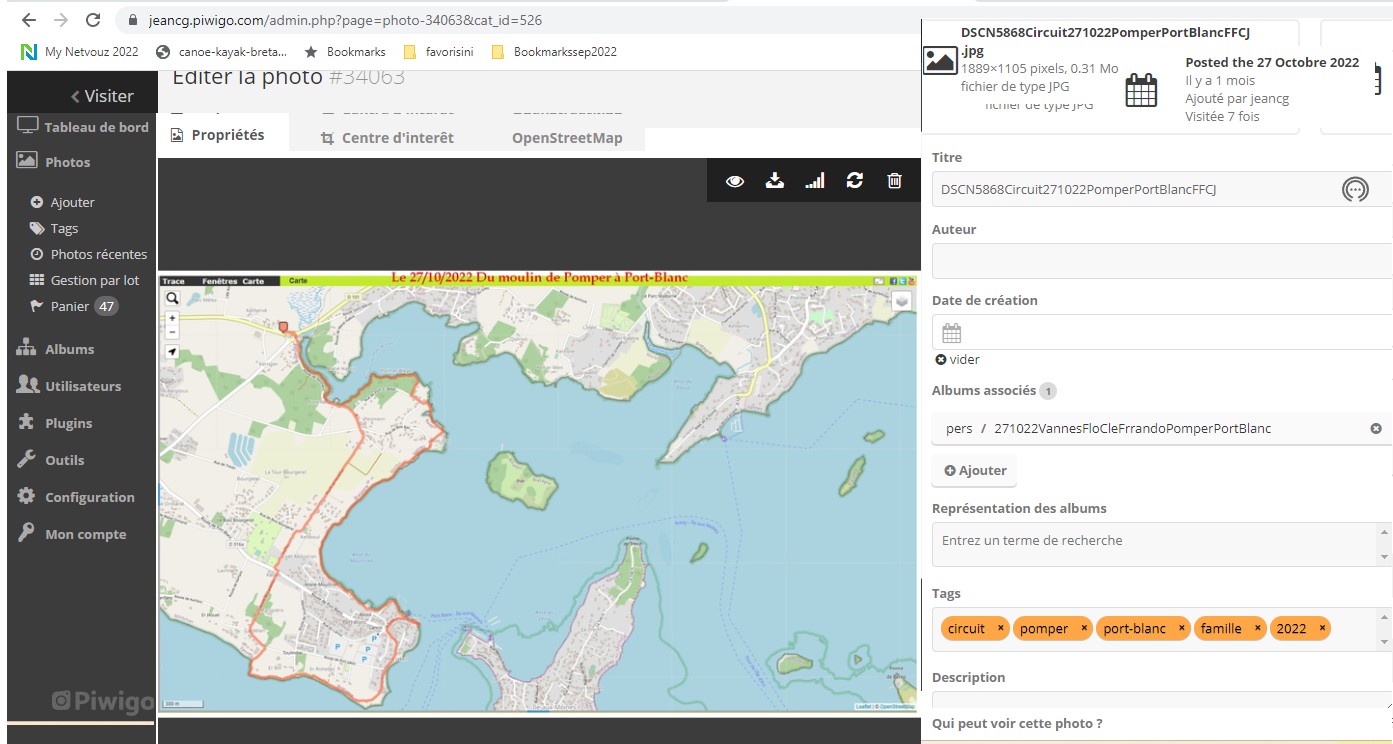This screenshot has height=744, width=1393.
Task: Switch to the OpenStreetMap tab
Action: 567,138
